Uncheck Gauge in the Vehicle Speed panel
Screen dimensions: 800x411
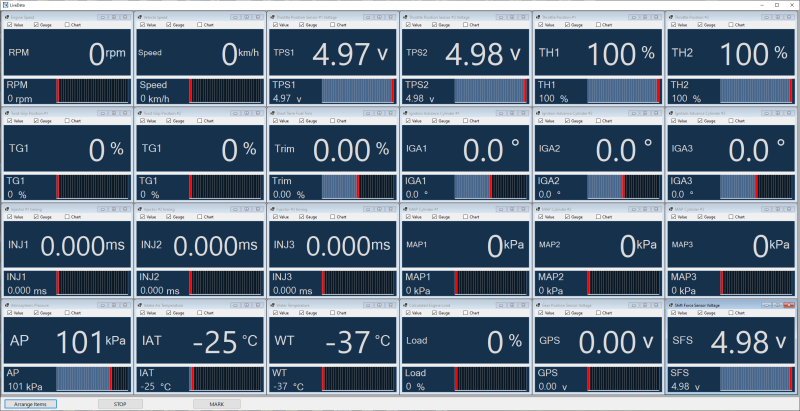coord(169,24)
